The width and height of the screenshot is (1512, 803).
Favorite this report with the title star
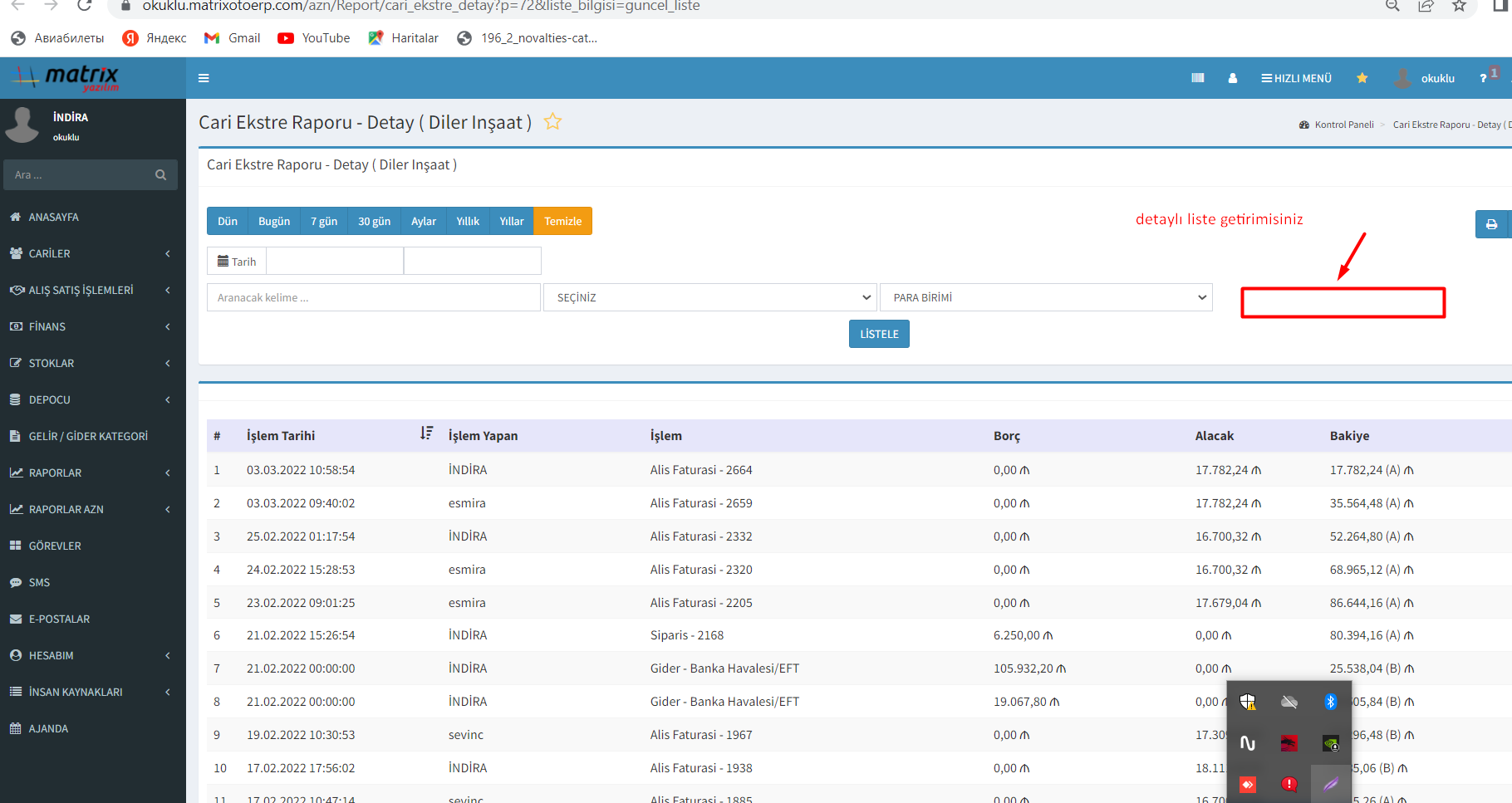552,122
